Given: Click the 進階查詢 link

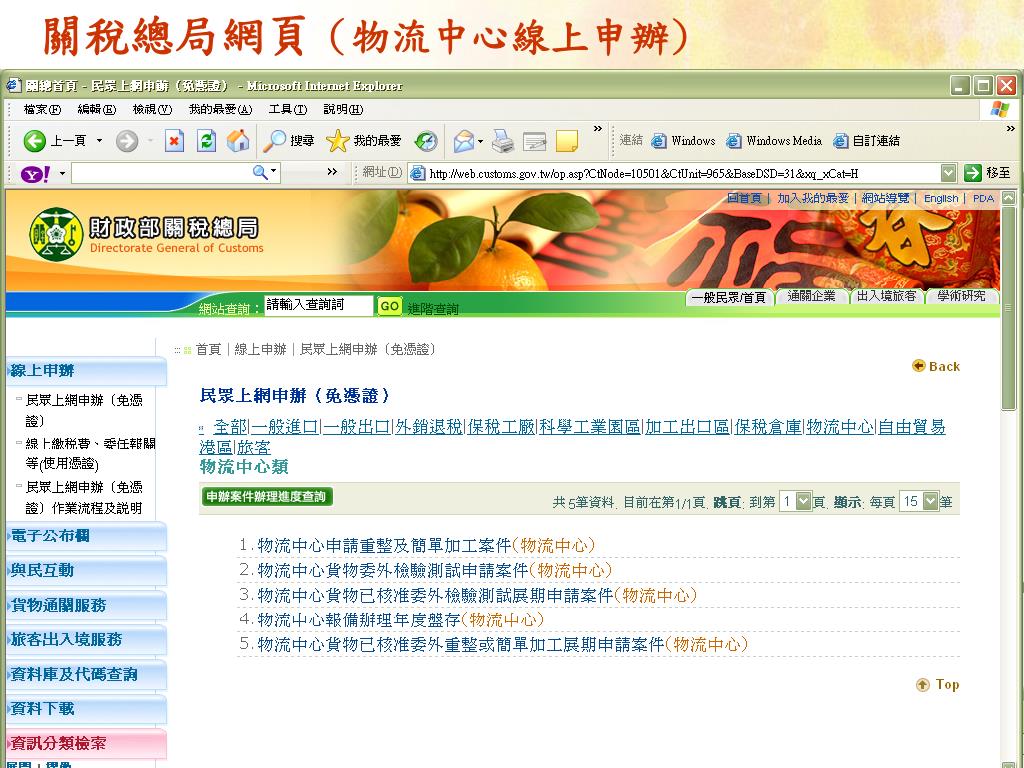Looking at the screenshot, I should coord(433,309).
